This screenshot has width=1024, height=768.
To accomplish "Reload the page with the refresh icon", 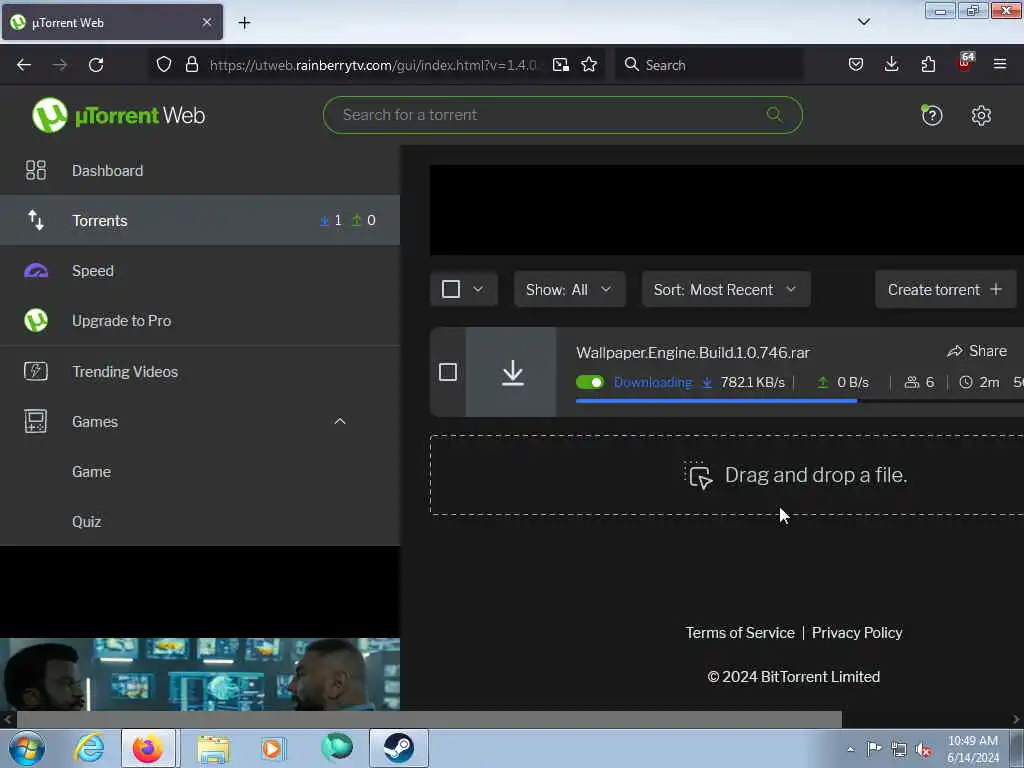I will pyautogui.click(x=96, y=65).
